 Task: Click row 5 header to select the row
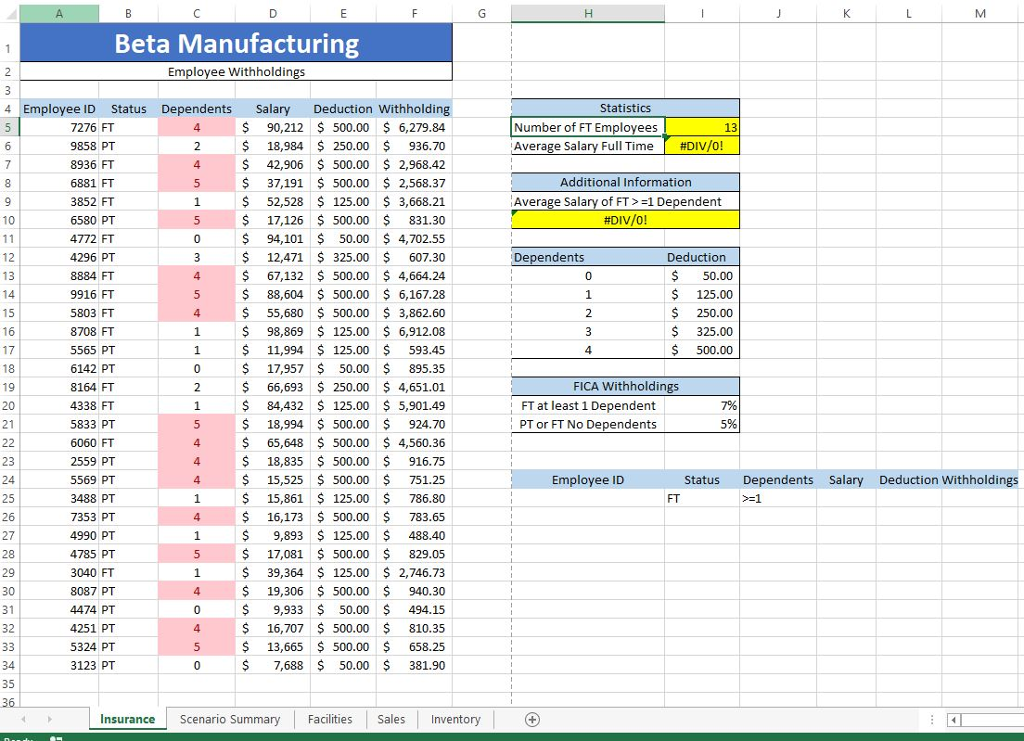pyautogui.click(x=8, y=127)
